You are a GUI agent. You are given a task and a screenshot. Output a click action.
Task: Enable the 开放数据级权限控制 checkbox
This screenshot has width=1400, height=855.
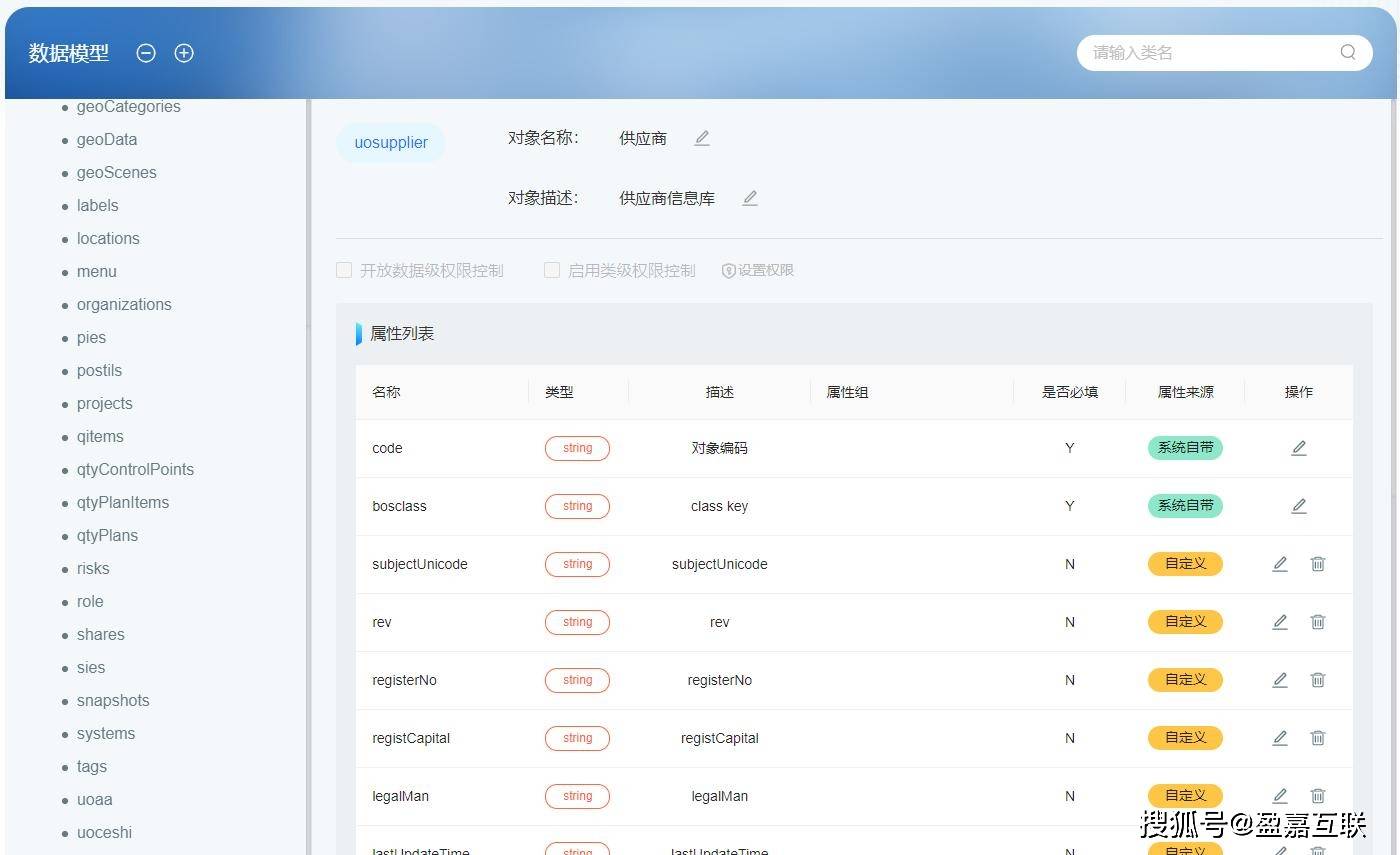click(343, 270)
